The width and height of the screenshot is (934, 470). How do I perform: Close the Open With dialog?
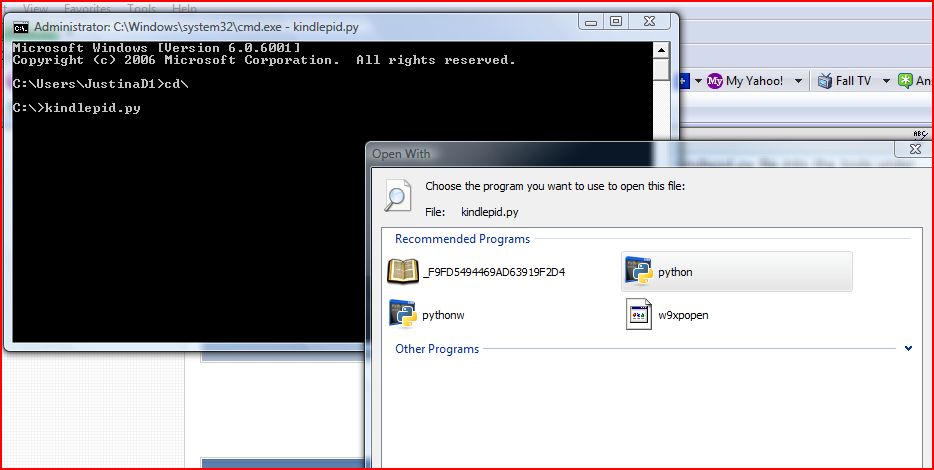pos(916,149)
